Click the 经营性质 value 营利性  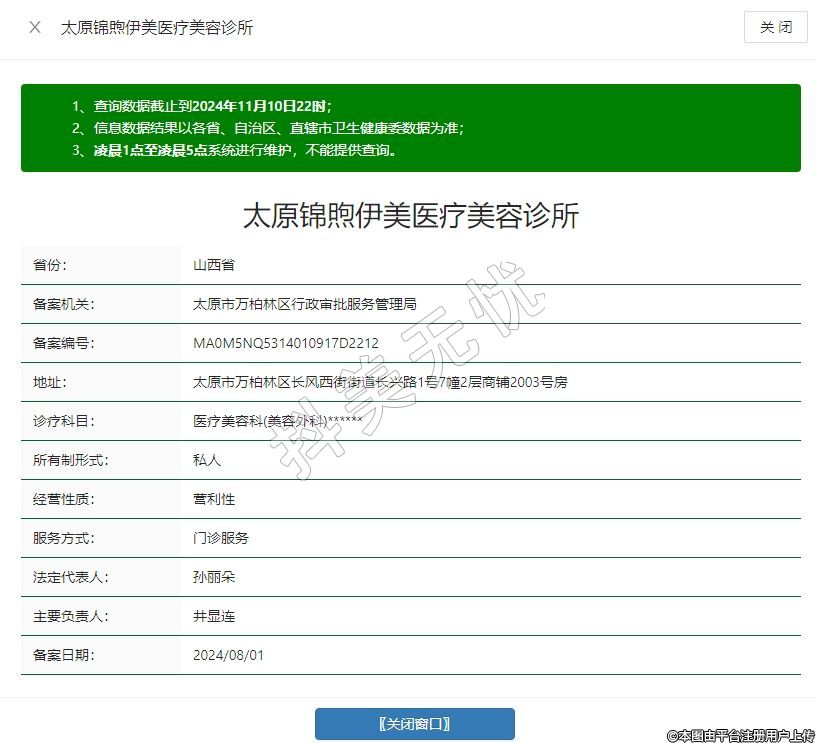pyautogui.click(x=214, y=499)
